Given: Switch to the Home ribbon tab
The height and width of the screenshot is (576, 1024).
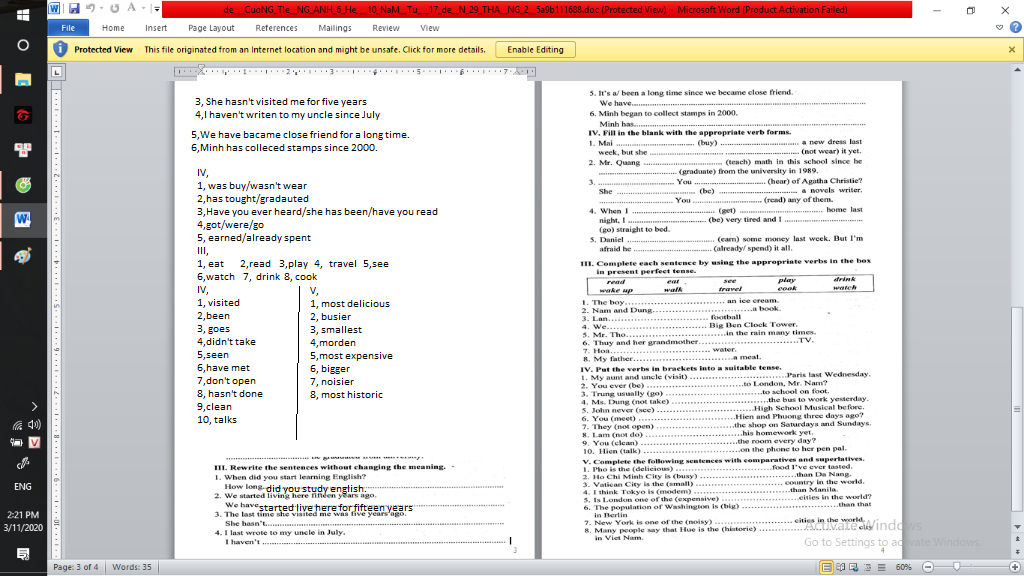Looking at the screenshot, I should (x=113, y=28).
